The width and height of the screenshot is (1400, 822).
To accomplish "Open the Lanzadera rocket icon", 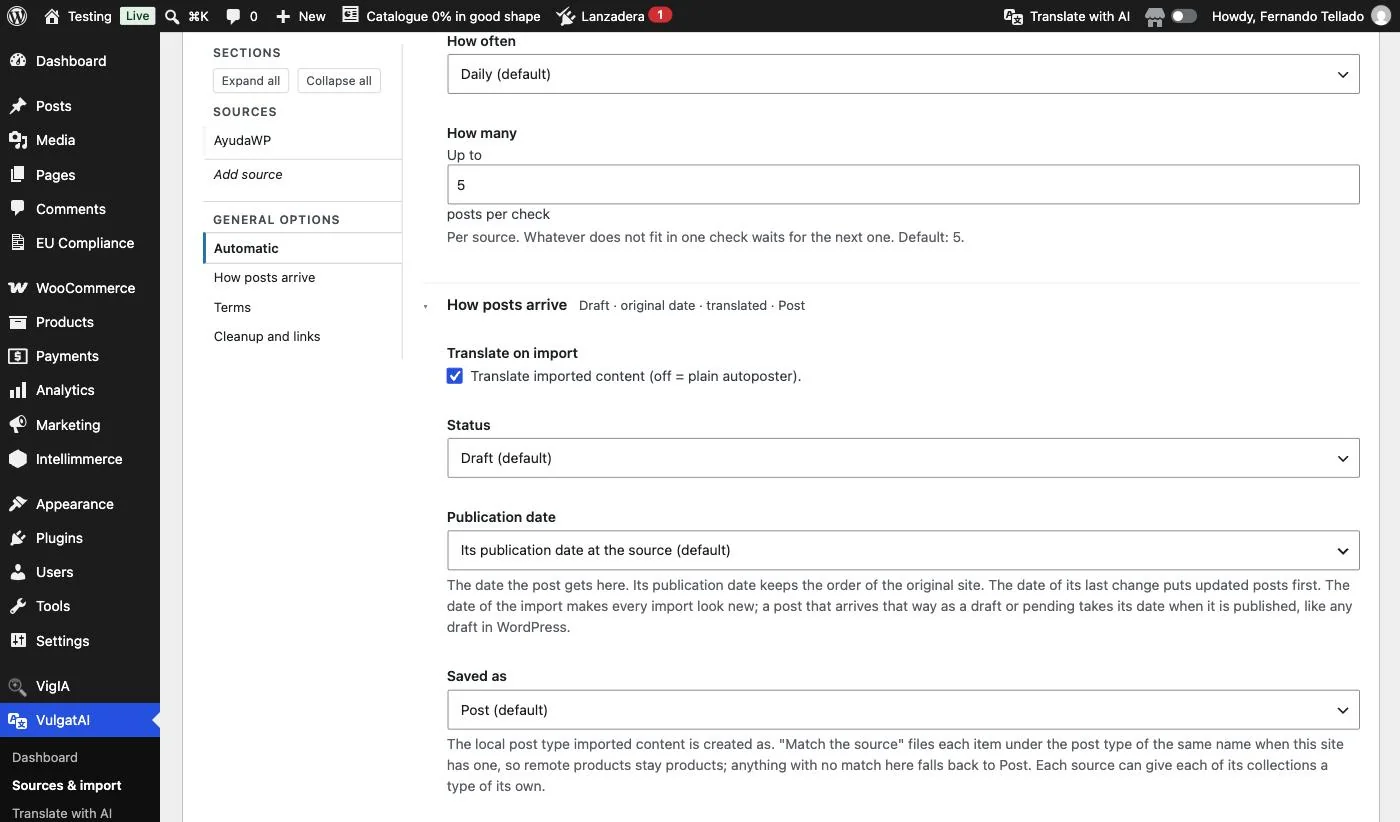I will 566,16.
